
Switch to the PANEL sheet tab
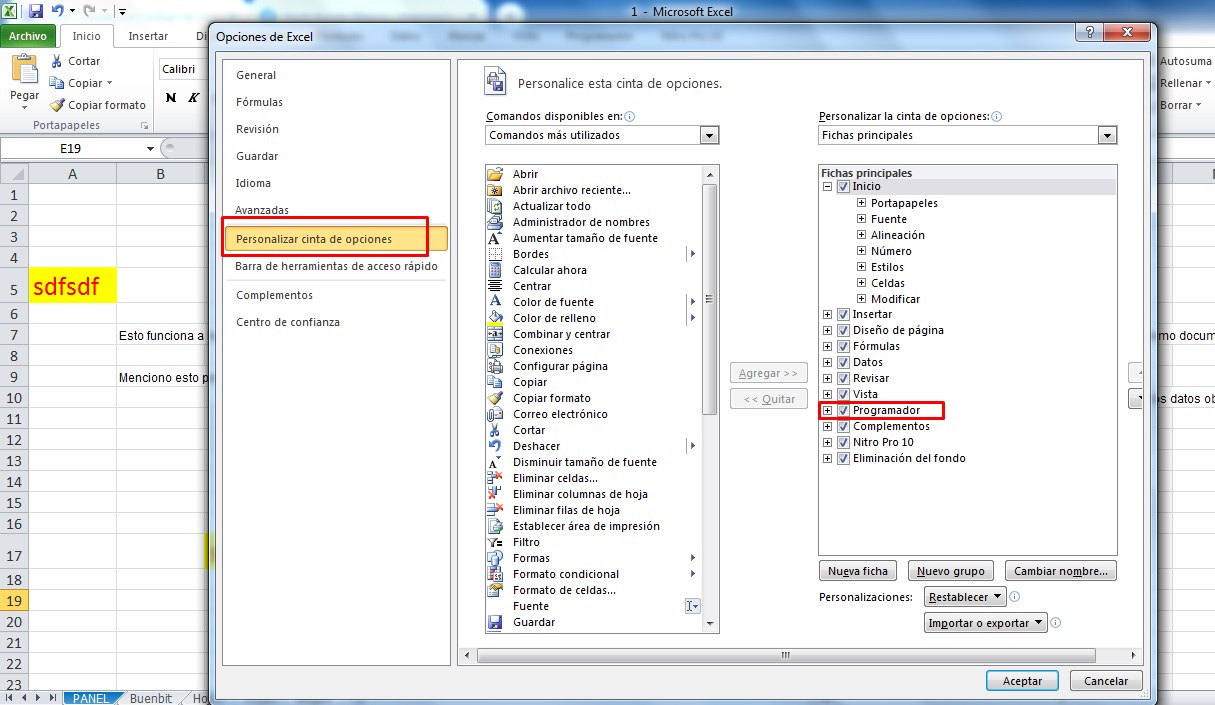(x=92, y=698)
